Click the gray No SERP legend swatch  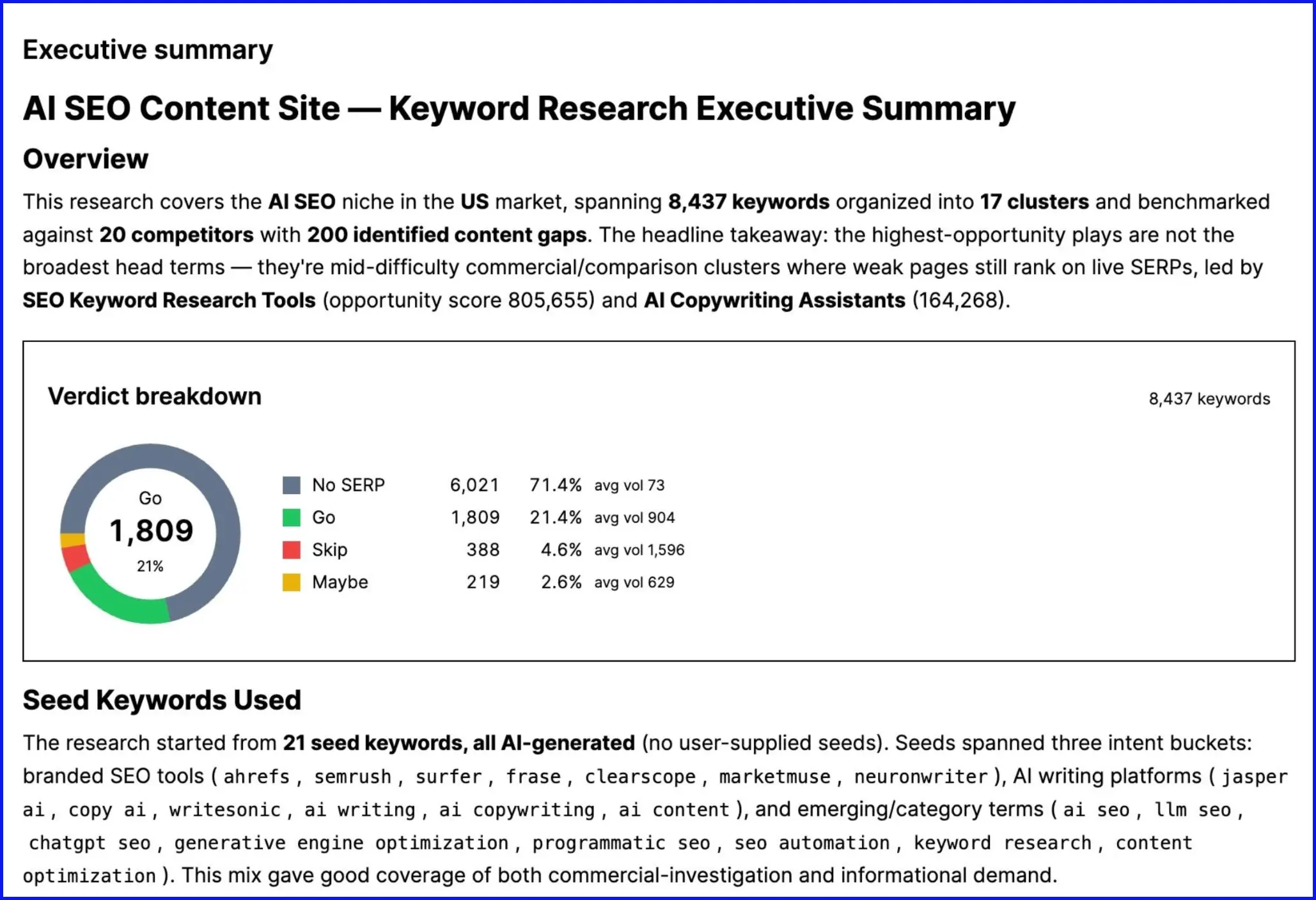point(292,485)
